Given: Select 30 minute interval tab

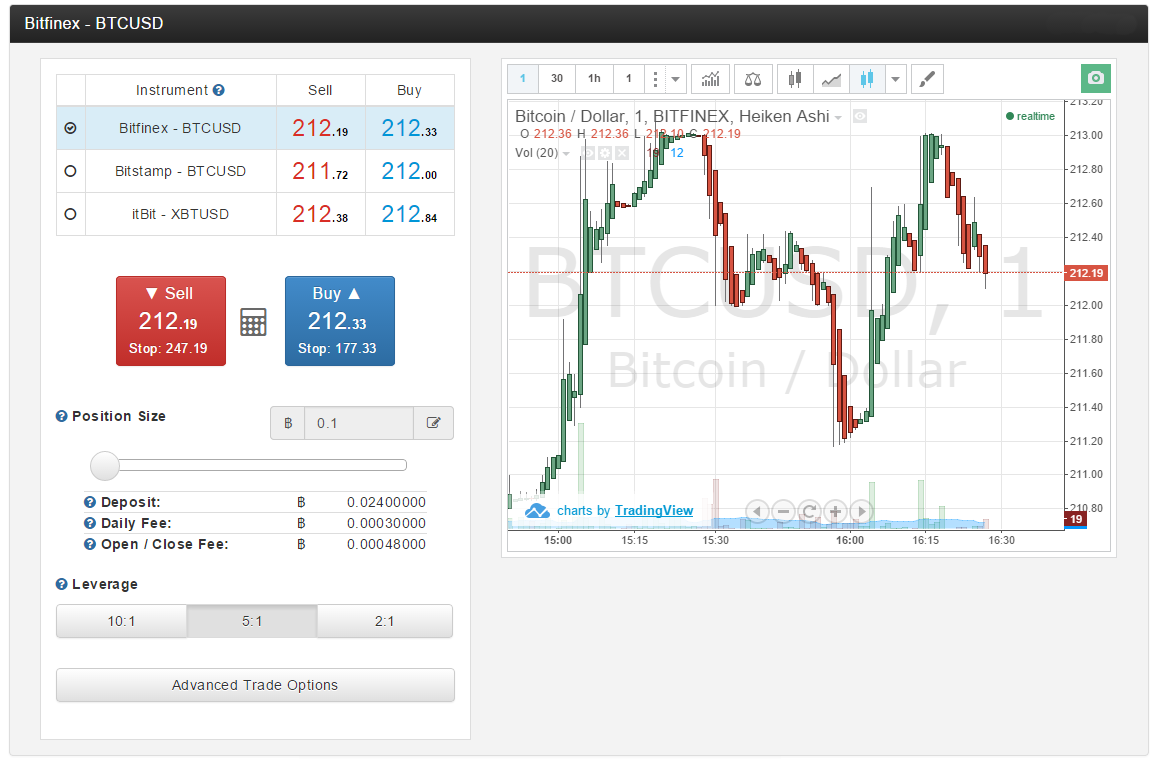Looking at the screenshot, I should click(557, 79).
